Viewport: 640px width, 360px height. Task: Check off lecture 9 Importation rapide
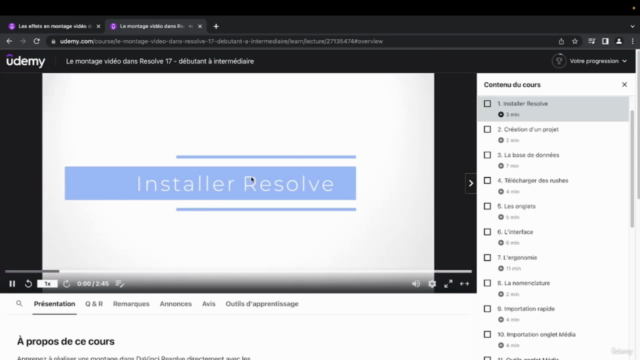pyautogui.click(x=487, y=309)
